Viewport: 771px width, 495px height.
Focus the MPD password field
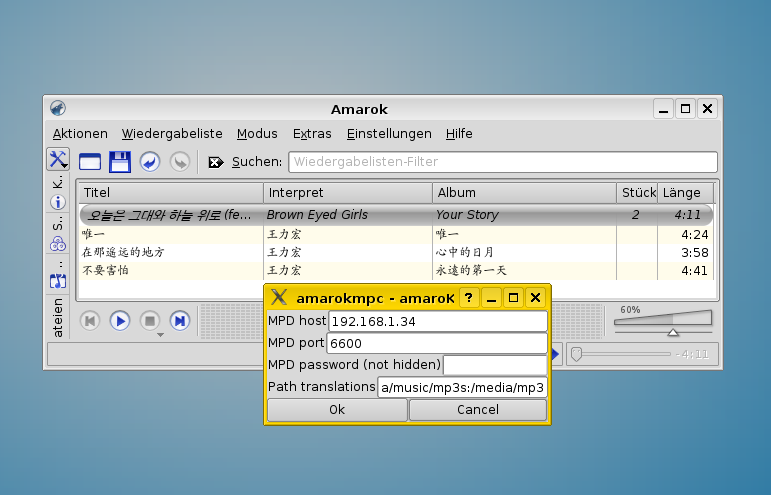point(495,365)
